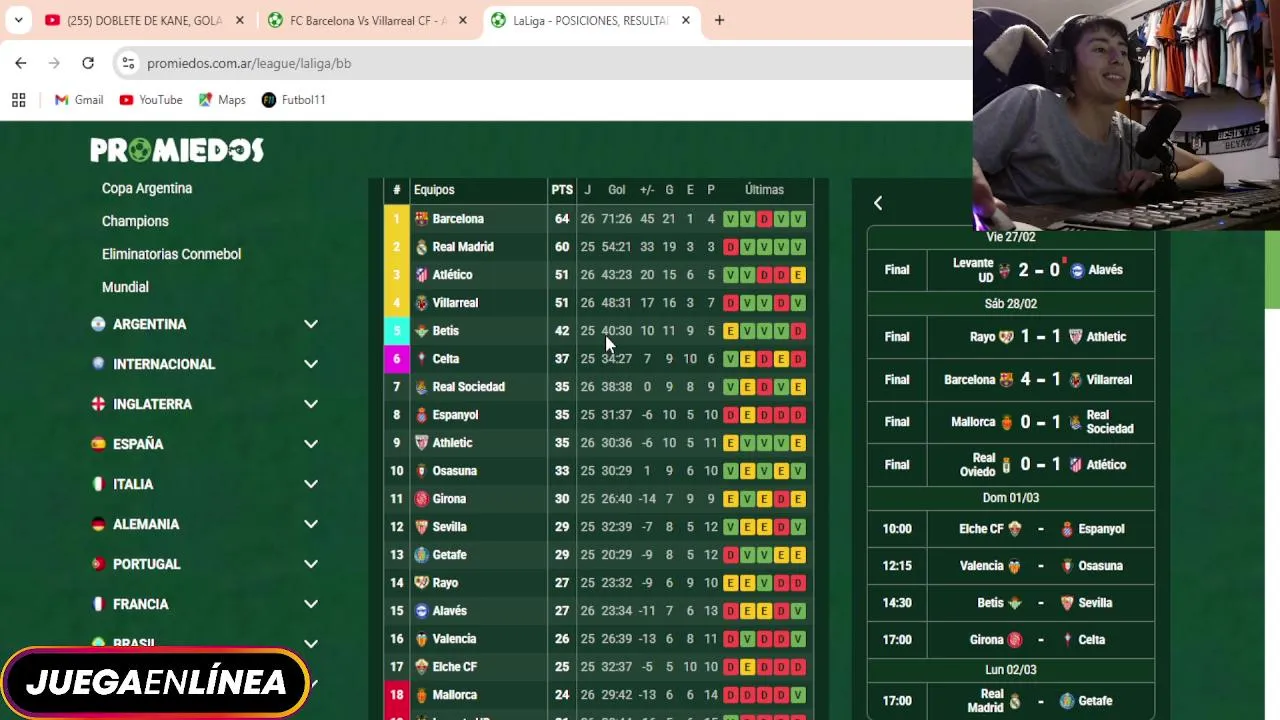Expand the PORTUGAL section chevron
Image resolution: width=1280 pixels, height=720 pixels.
[x=311, y=564]
